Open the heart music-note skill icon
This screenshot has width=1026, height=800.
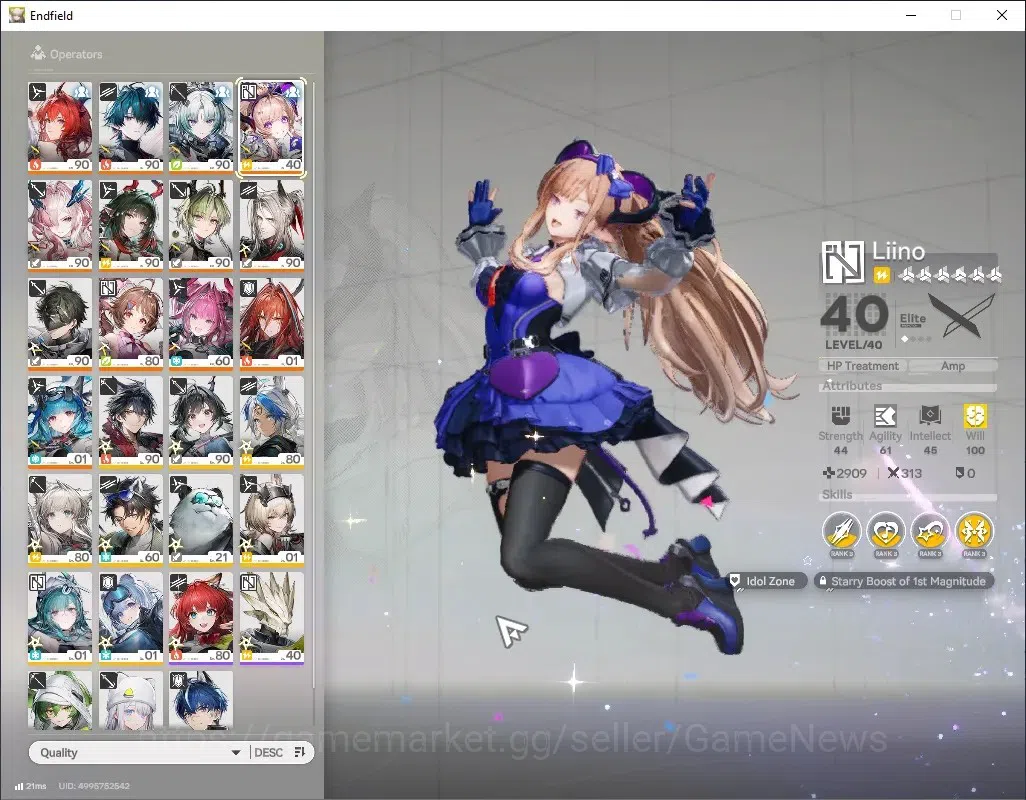[x=885, y=530]
